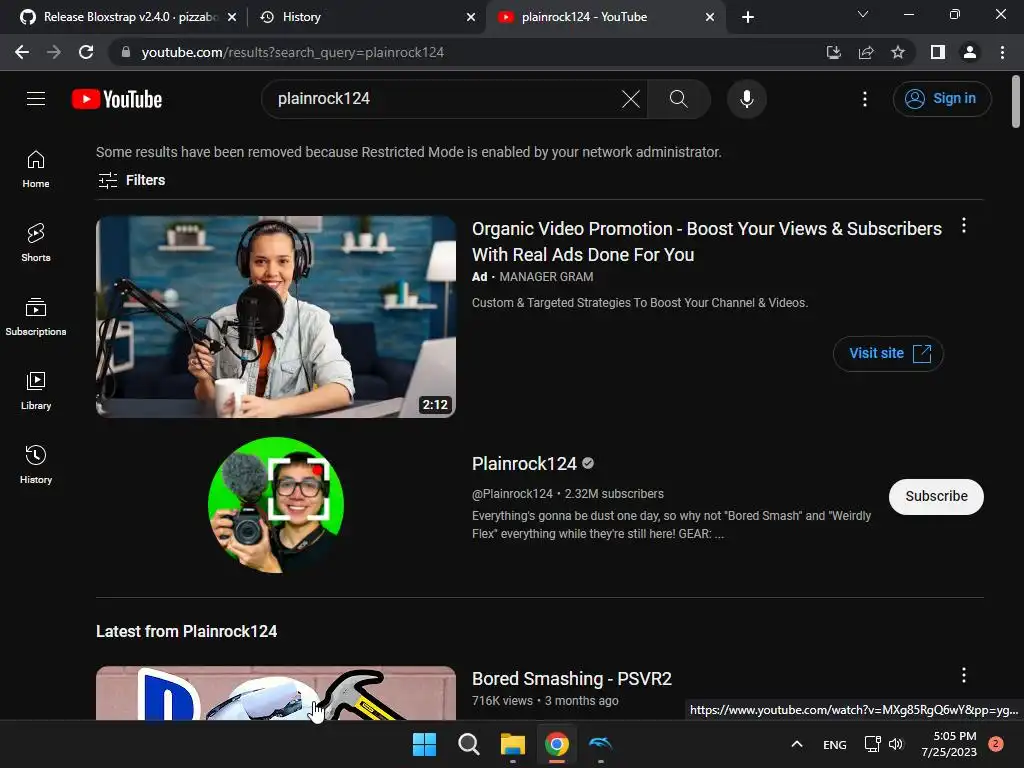Click the Latest from Plainrock124 heading

click(186, 632)
